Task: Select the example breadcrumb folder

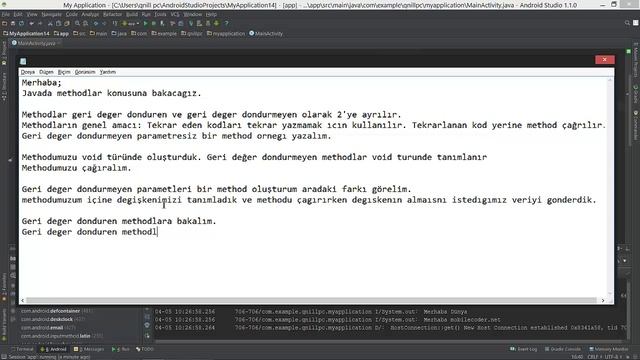Action: [164, 33]
